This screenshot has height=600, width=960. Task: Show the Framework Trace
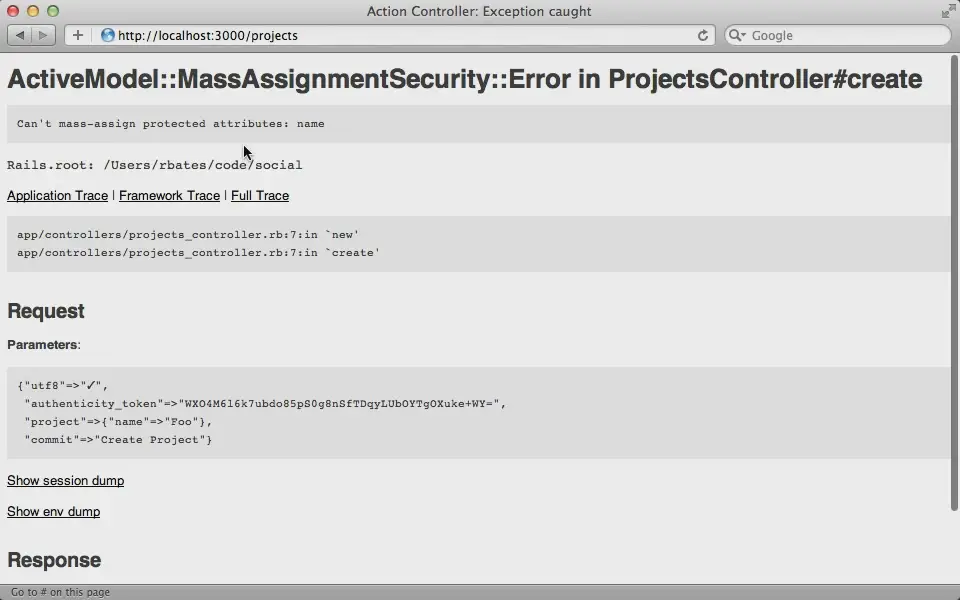coord(169,195)
